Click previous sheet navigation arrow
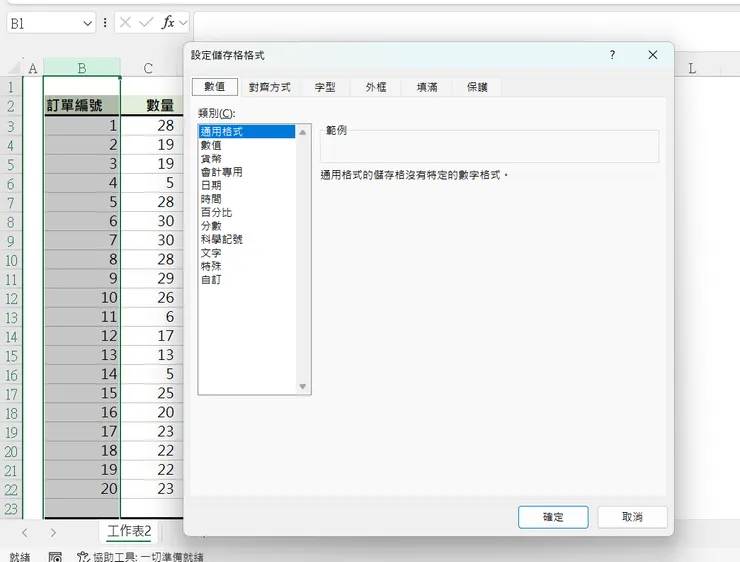Image resolution: width=740 pixels, height=562 pixels. [x=25, y=533]
